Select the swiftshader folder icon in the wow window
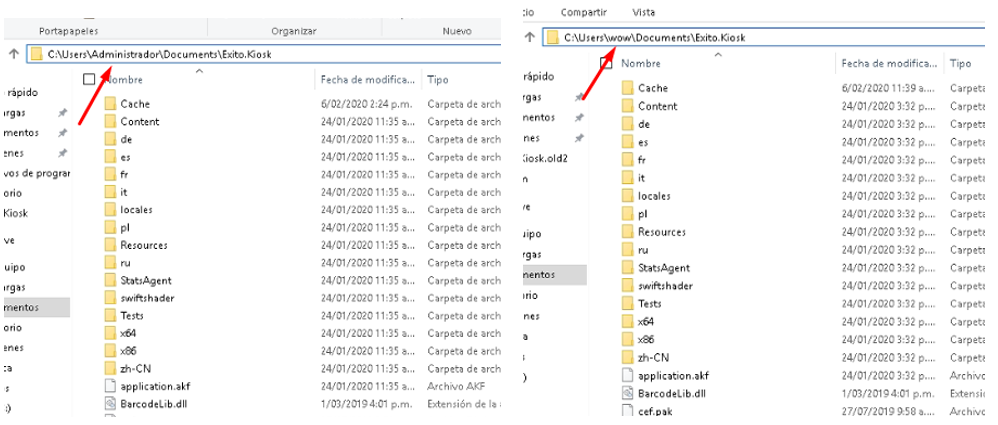The image size is (998, 425). 627,285
